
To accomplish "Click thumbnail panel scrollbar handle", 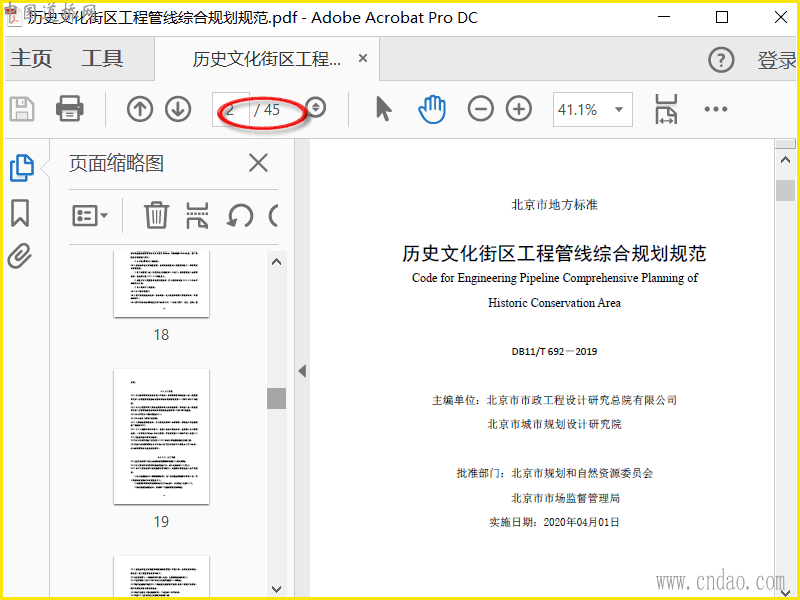I will point(277,398).
